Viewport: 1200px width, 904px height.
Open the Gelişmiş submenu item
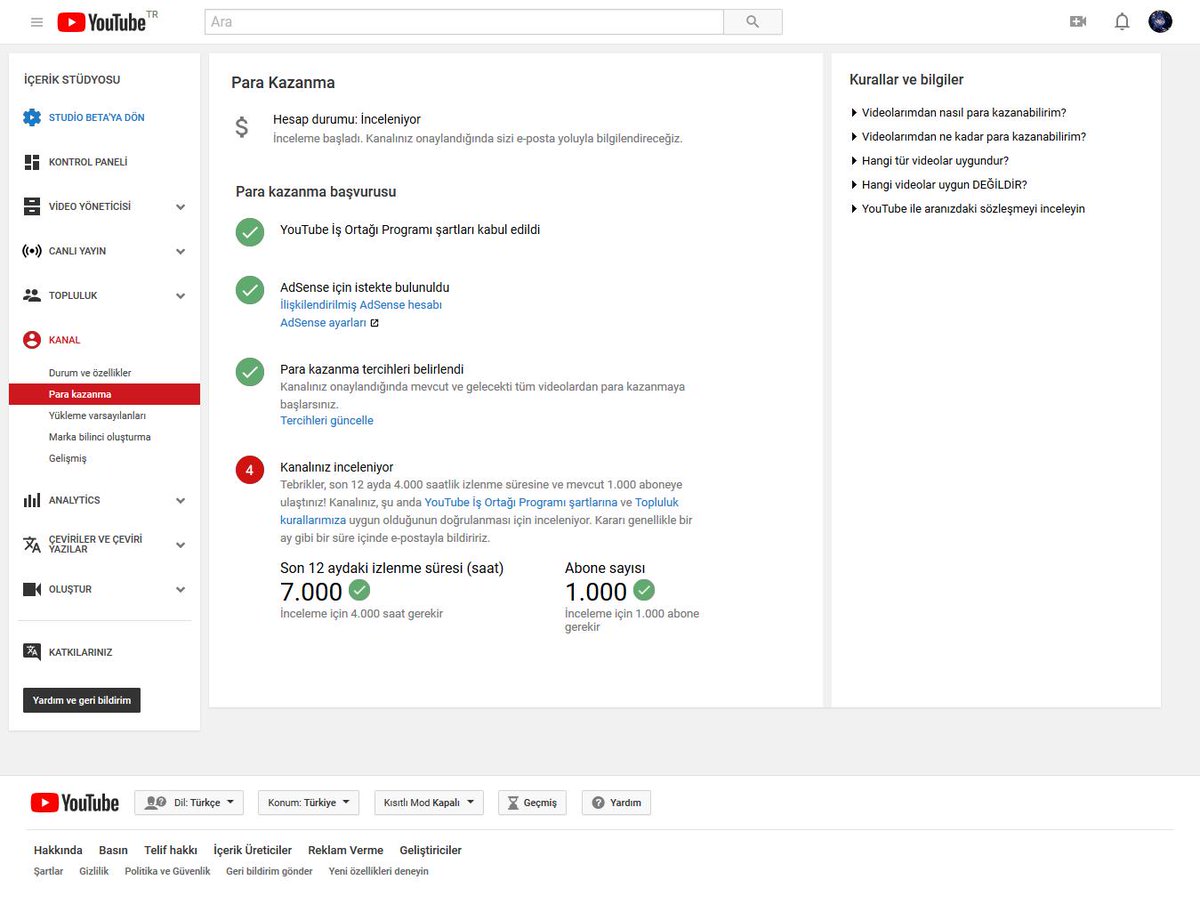[x=68, y=458]
